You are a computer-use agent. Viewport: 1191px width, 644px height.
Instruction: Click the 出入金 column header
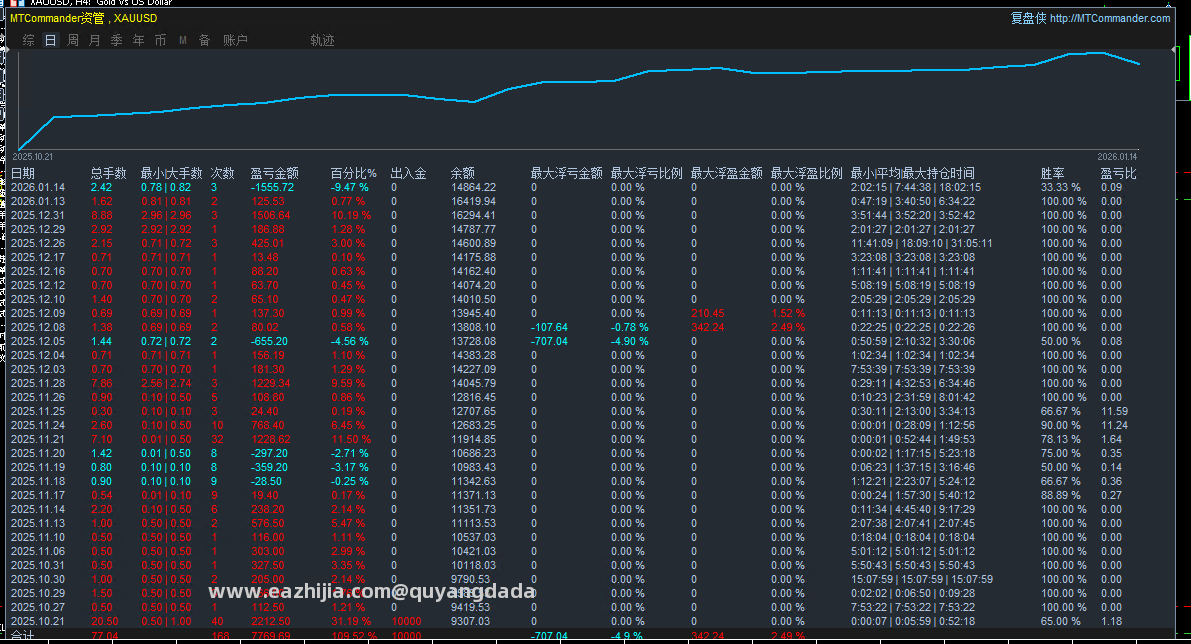coord(409,173)
